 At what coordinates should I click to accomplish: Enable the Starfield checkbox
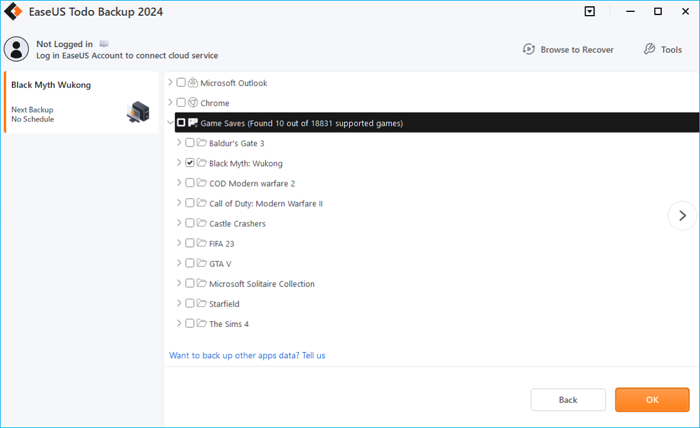pyautogui.click(x=190, y=303)
